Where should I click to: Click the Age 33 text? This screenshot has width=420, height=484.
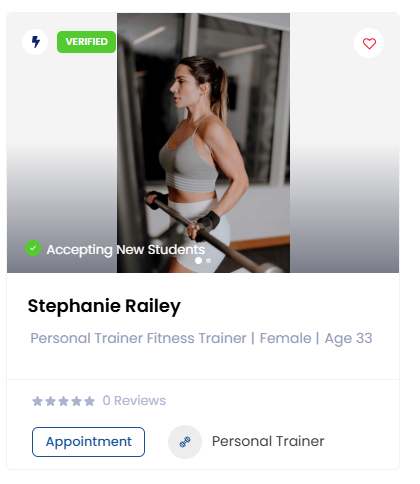(348, 338)
